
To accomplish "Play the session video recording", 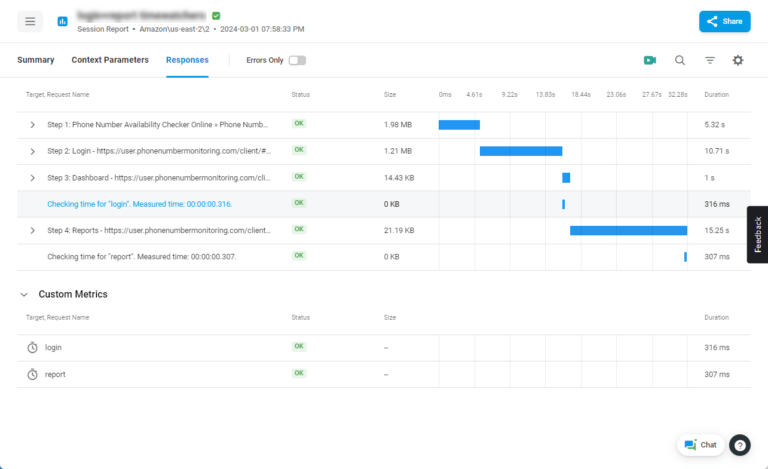I will tap(650, 60).
